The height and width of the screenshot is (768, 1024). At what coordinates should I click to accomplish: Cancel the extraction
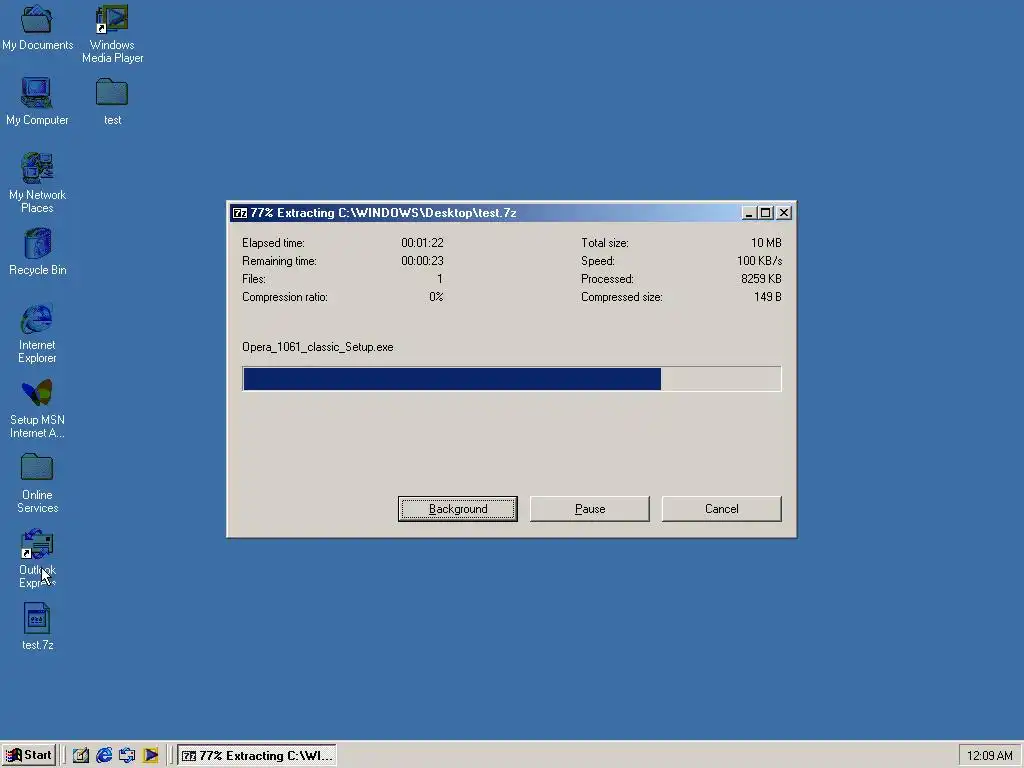click(722, 509)
